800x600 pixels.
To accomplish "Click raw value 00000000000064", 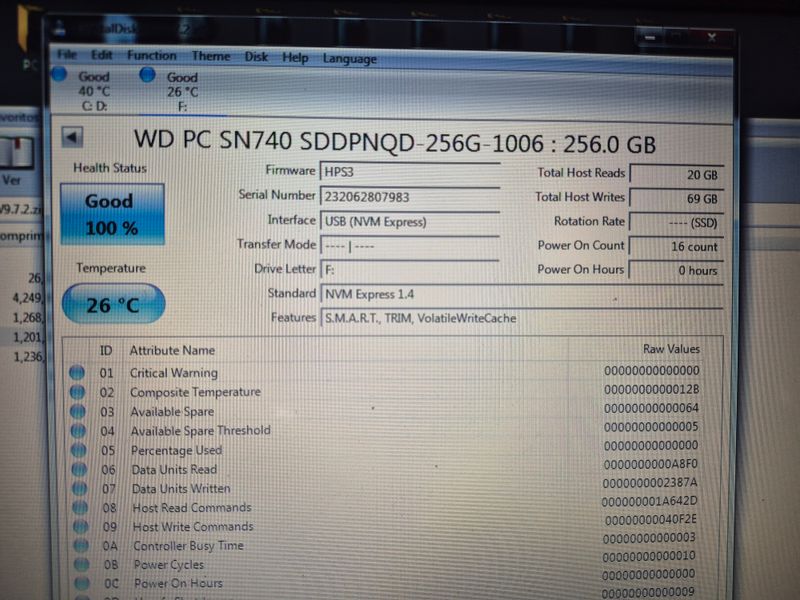I will (652, 408).
